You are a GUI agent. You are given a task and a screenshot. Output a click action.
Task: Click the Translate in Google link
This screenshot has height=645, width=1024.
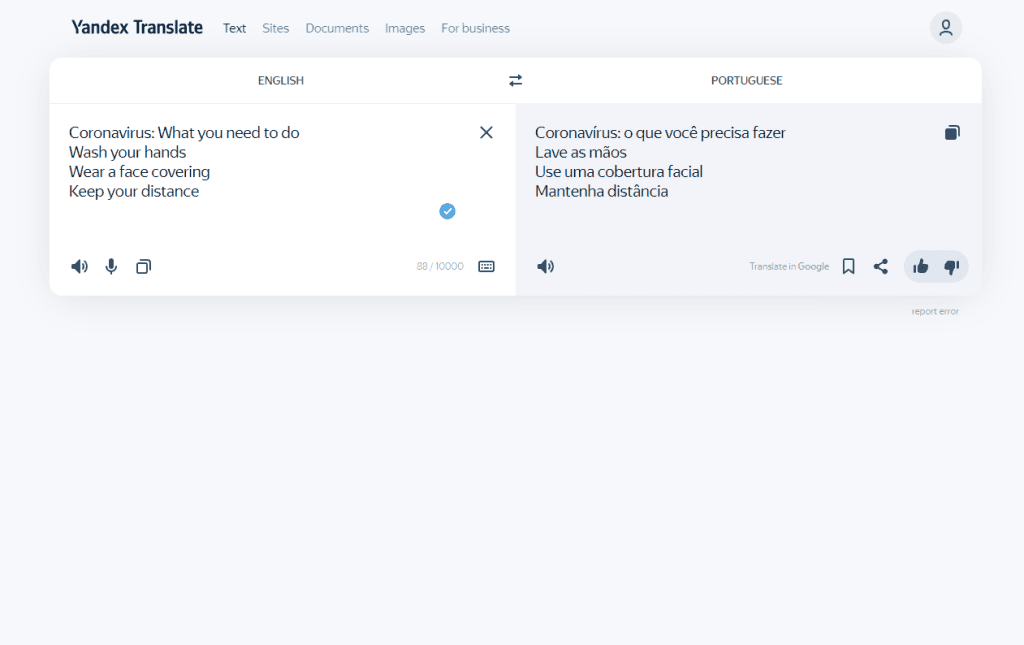pos(789,266)
